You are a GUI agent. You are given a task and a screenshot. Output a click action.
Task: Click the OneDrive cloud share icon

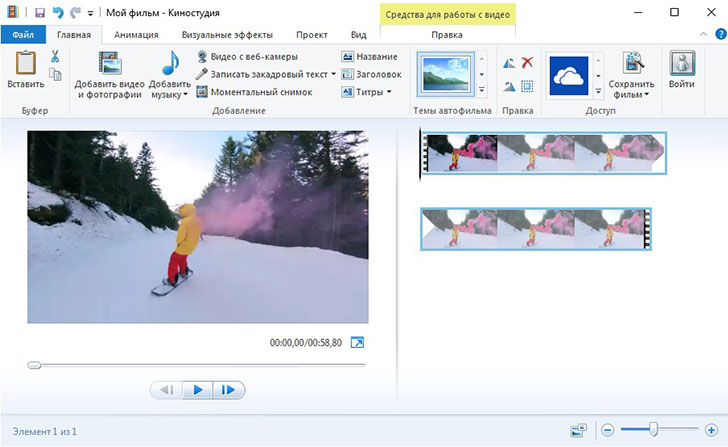point(567,74)
